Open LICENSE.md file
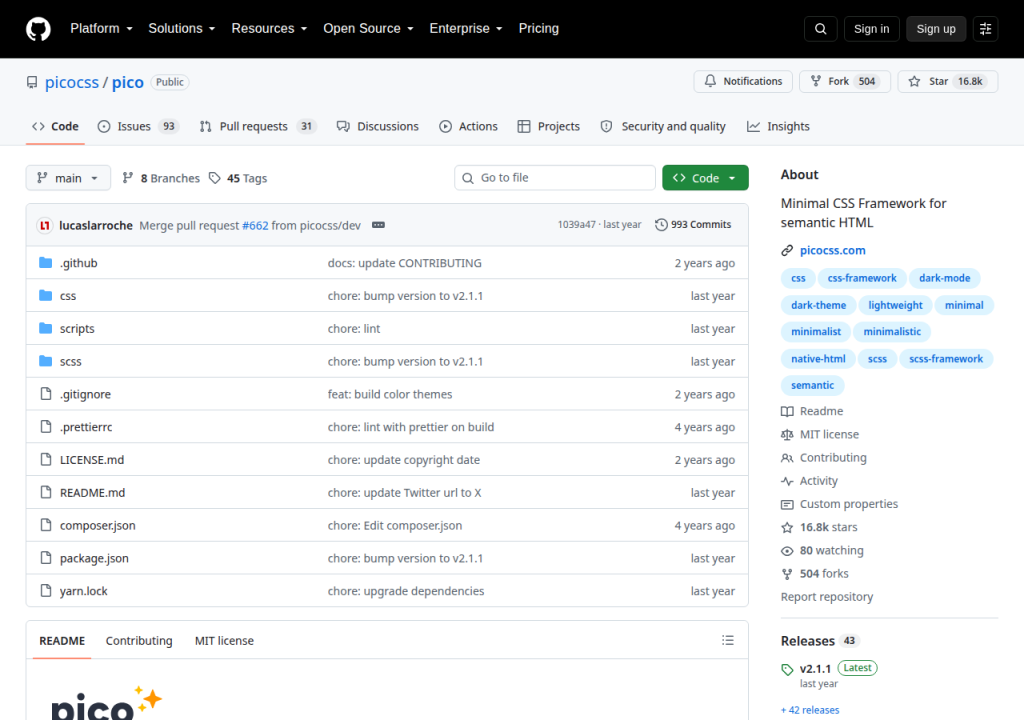Screen dimensions: 1024x720 click(x=91, y=460)
